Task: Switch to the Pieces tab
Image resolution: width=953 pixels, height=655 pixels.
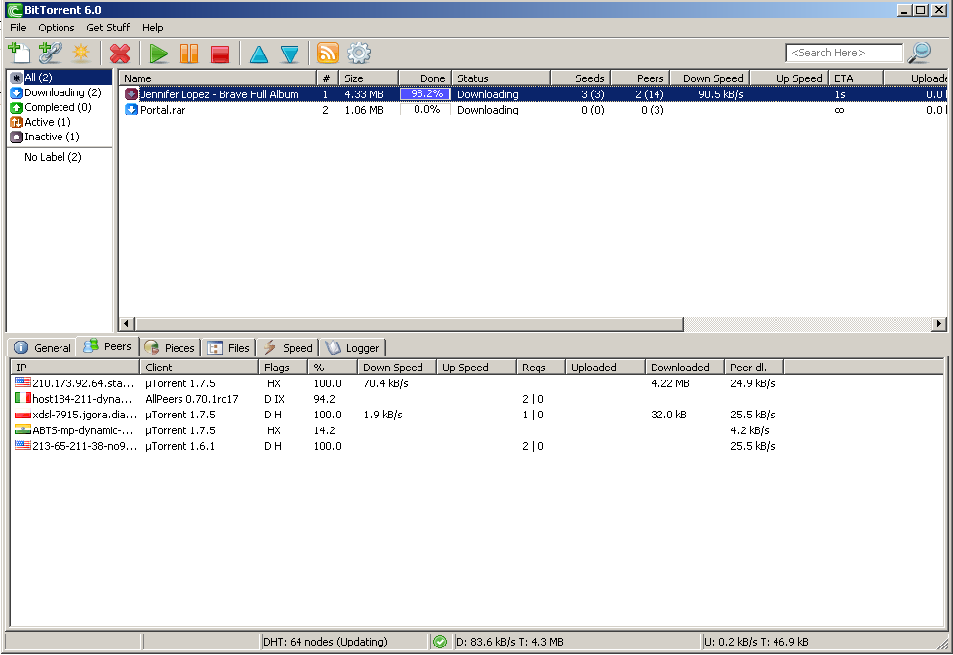Action: [x=170, y=348]
